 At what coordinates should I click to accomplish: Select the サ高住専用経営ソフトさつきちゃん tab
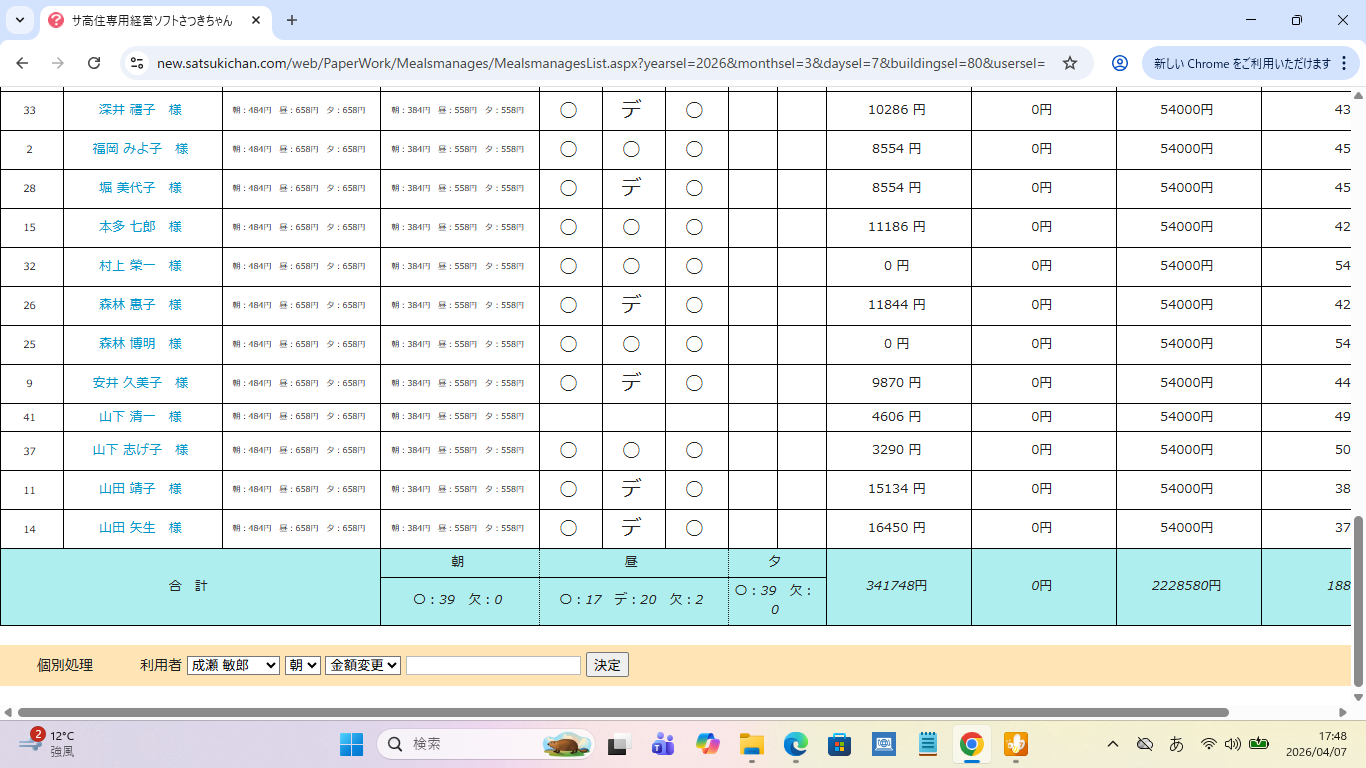coord(150,20)
